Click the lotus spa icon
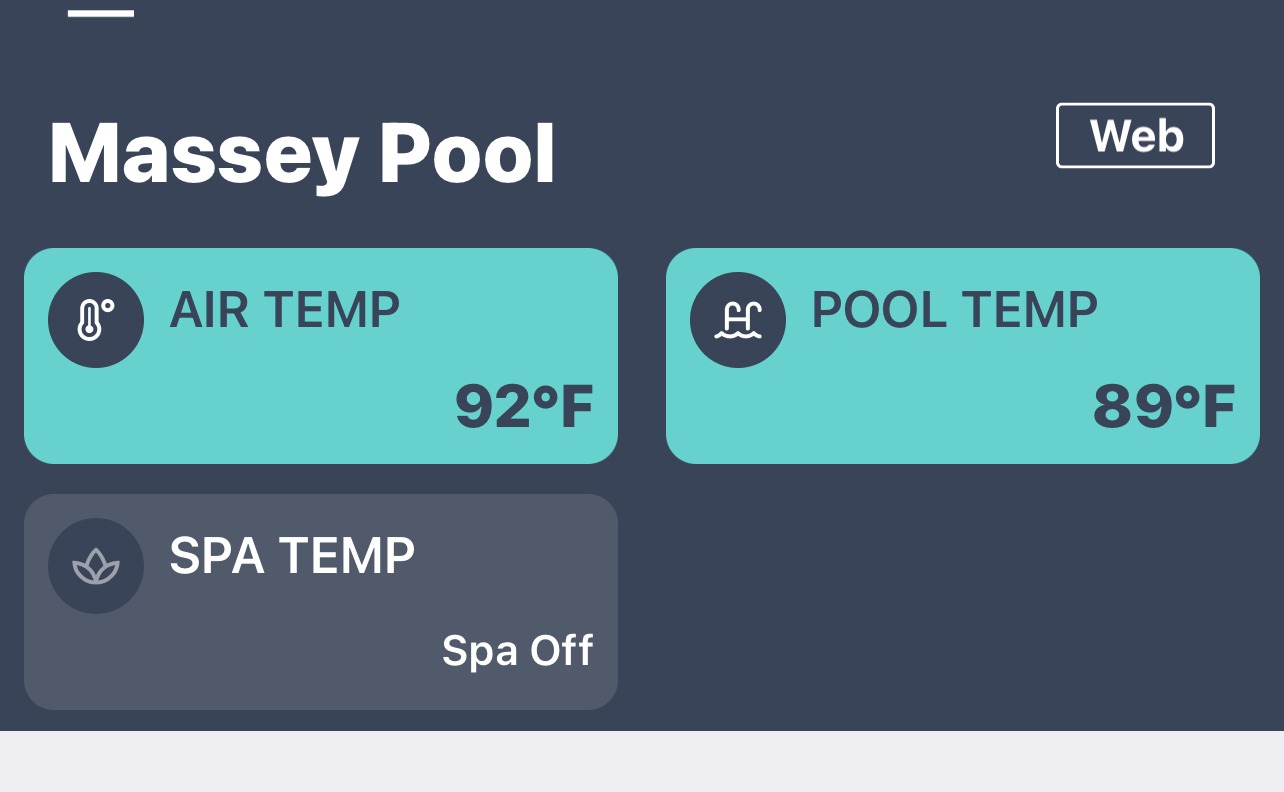Screen dimensions: 1284x792 click(96, 567)
